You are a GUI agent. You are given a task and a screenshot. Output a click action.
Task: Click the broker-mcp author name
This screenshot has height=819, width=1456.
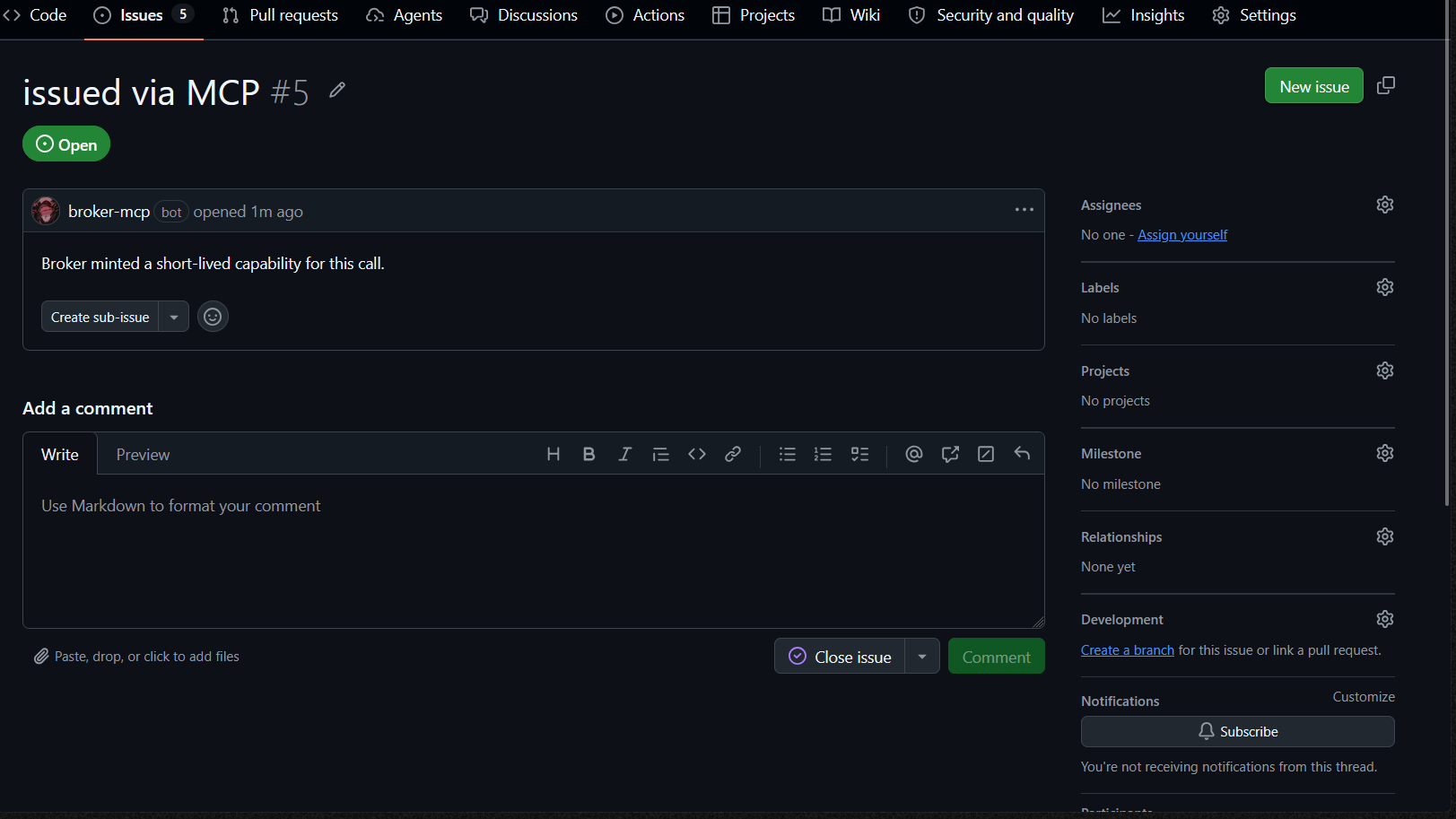(109, 212)
